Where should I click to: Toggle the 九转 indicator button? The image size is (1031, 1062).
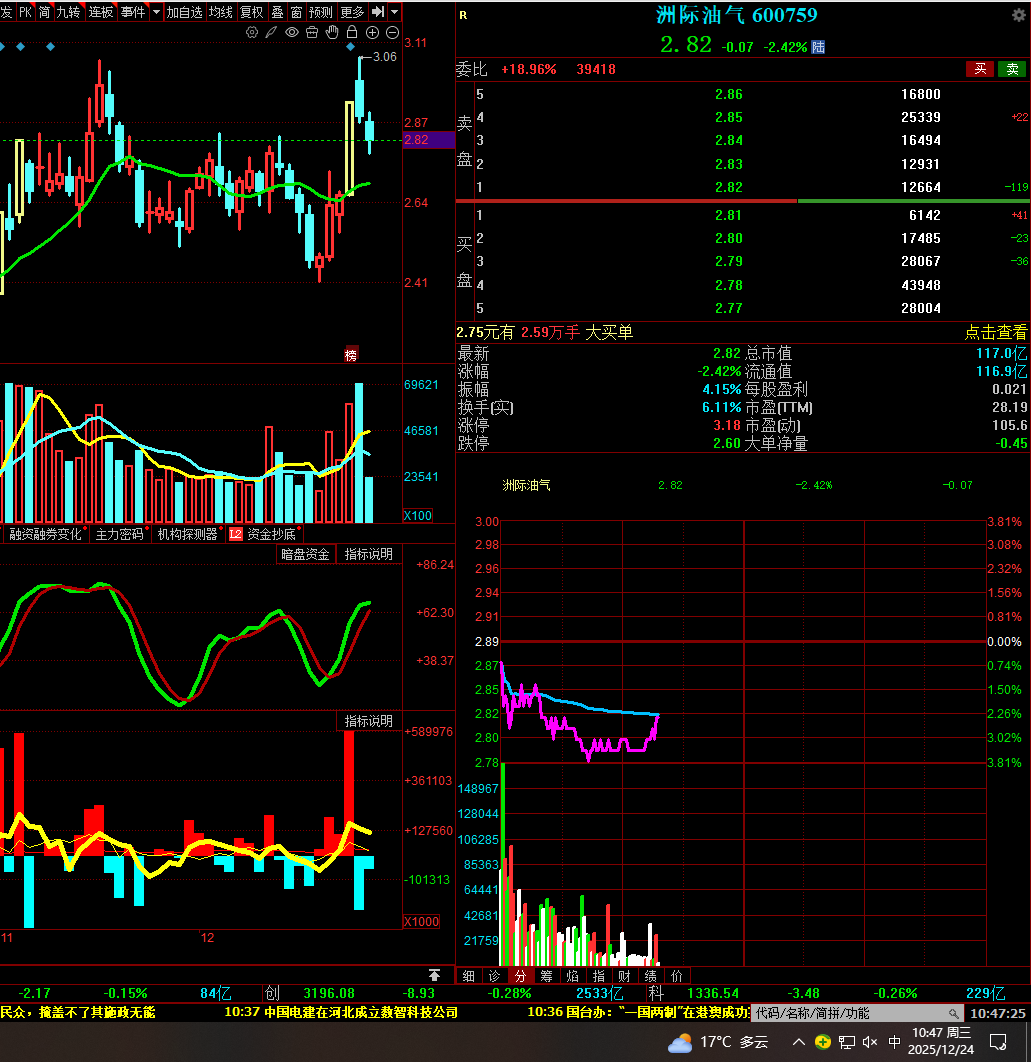[68, 12]
